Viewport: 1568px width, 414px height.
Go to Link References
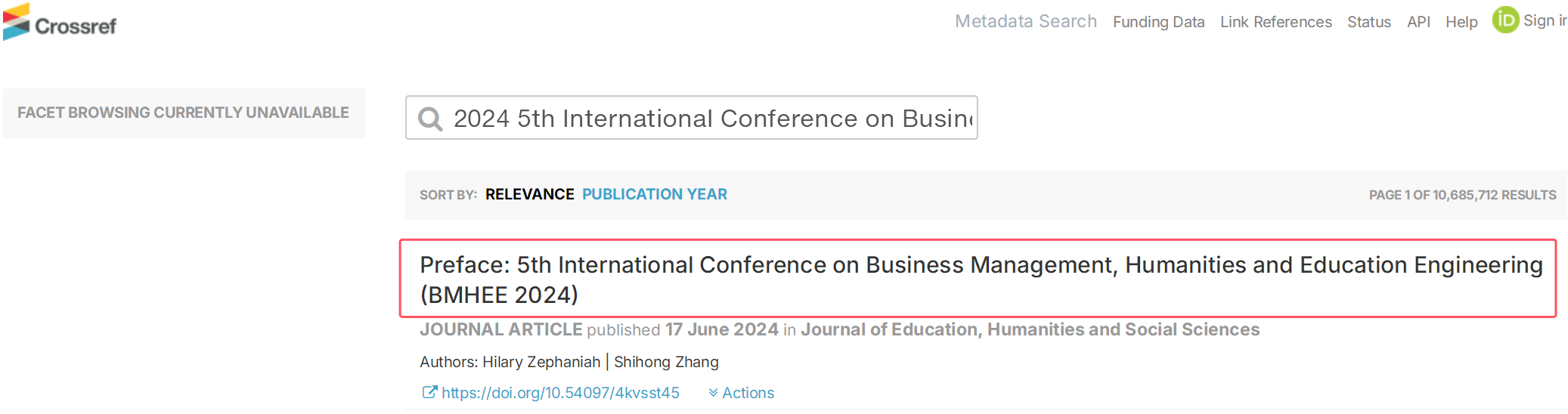tap(1275, 22)
